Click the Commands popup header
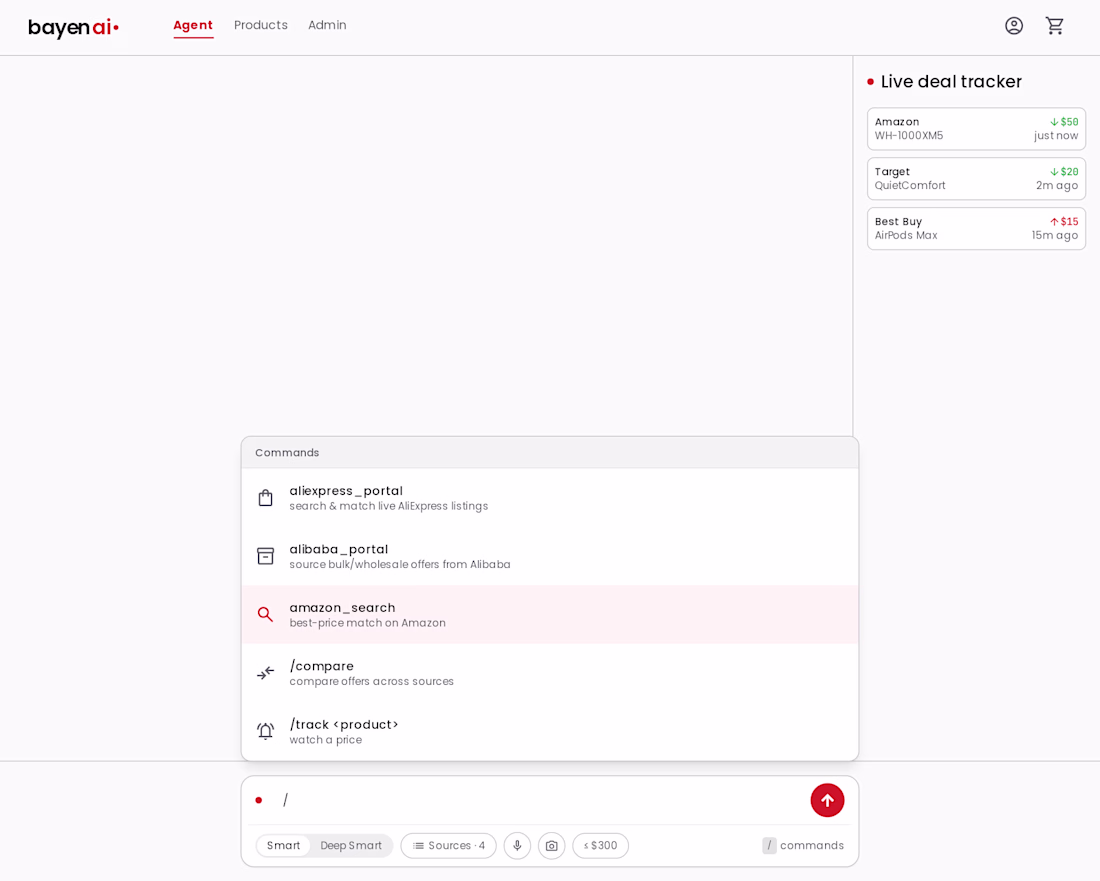Image resolution: width=1100 pixels, height=881 pixels. pos(550,452)
